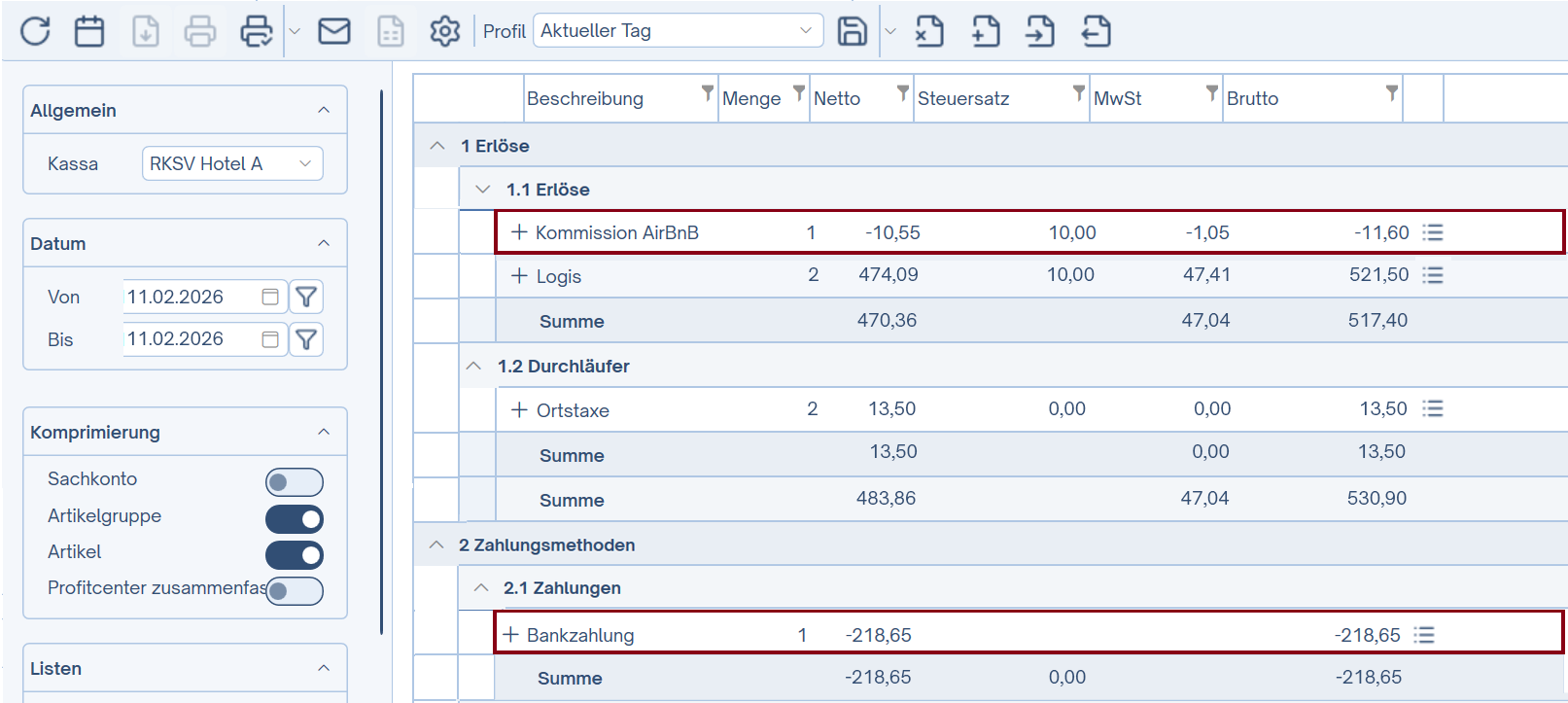The image size is (1568, 703).
Task: Disable the Artikelgruppe toggle
Action: tap(294, 519)
